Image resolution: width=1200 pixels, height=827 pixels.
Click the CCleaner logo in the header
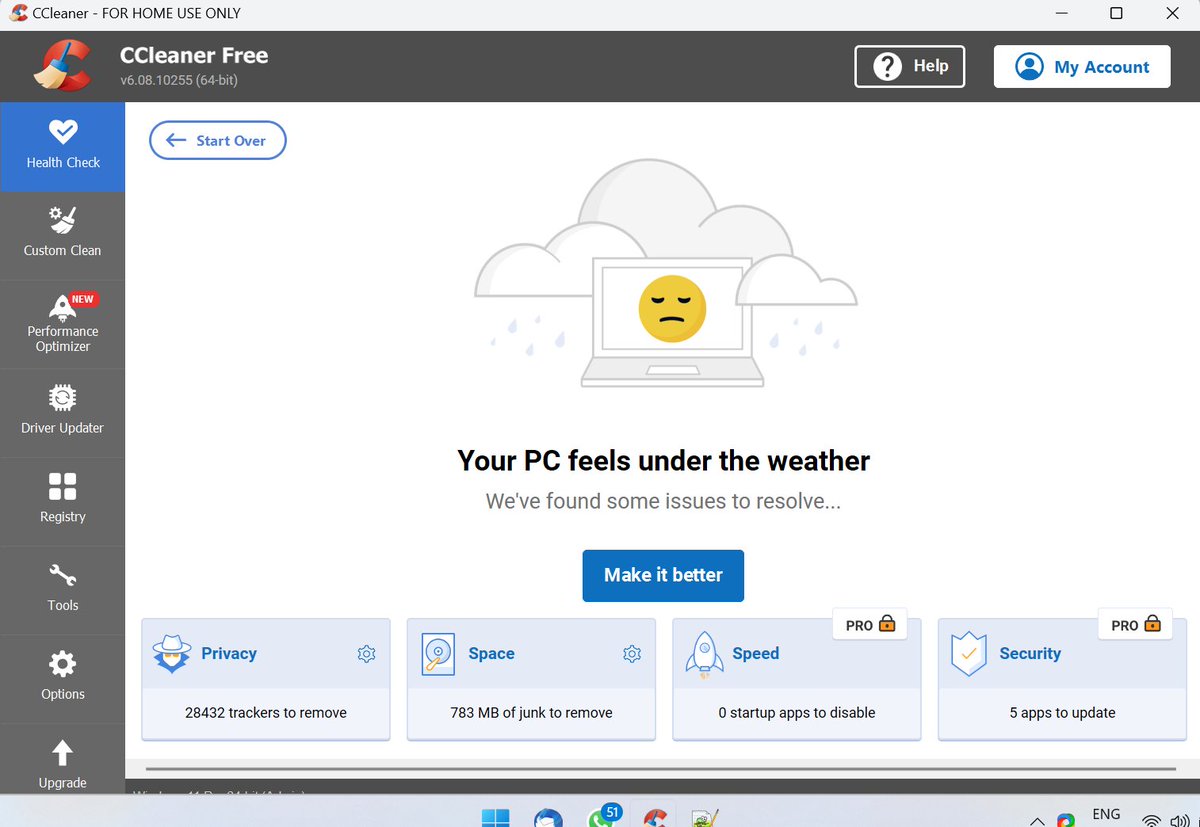pos(62,66)
